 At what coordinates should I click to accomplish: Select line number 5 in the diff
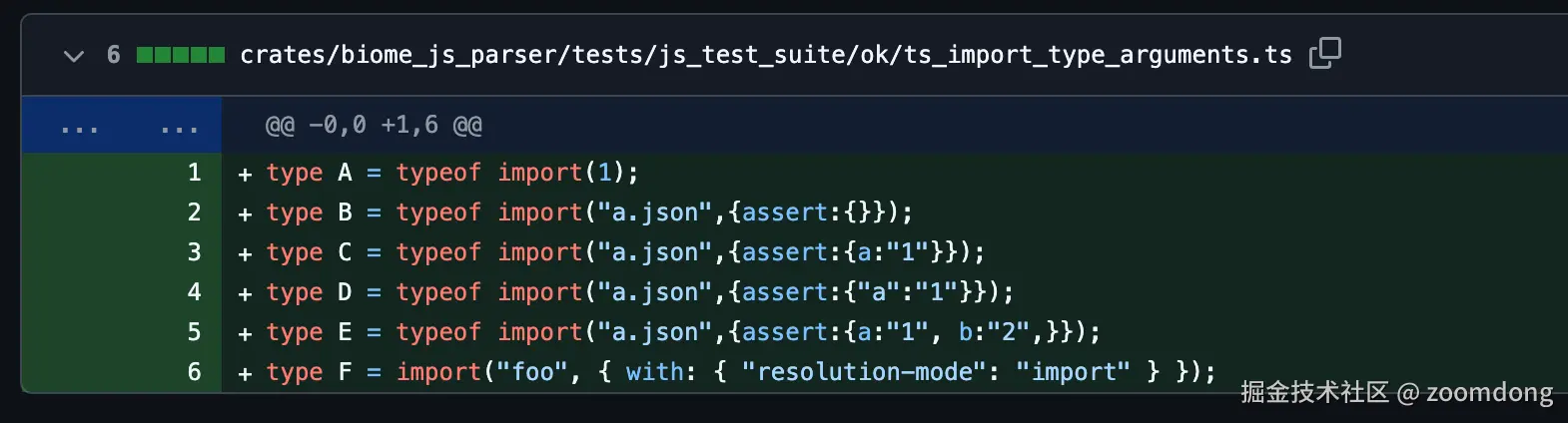tap(194, 332)
